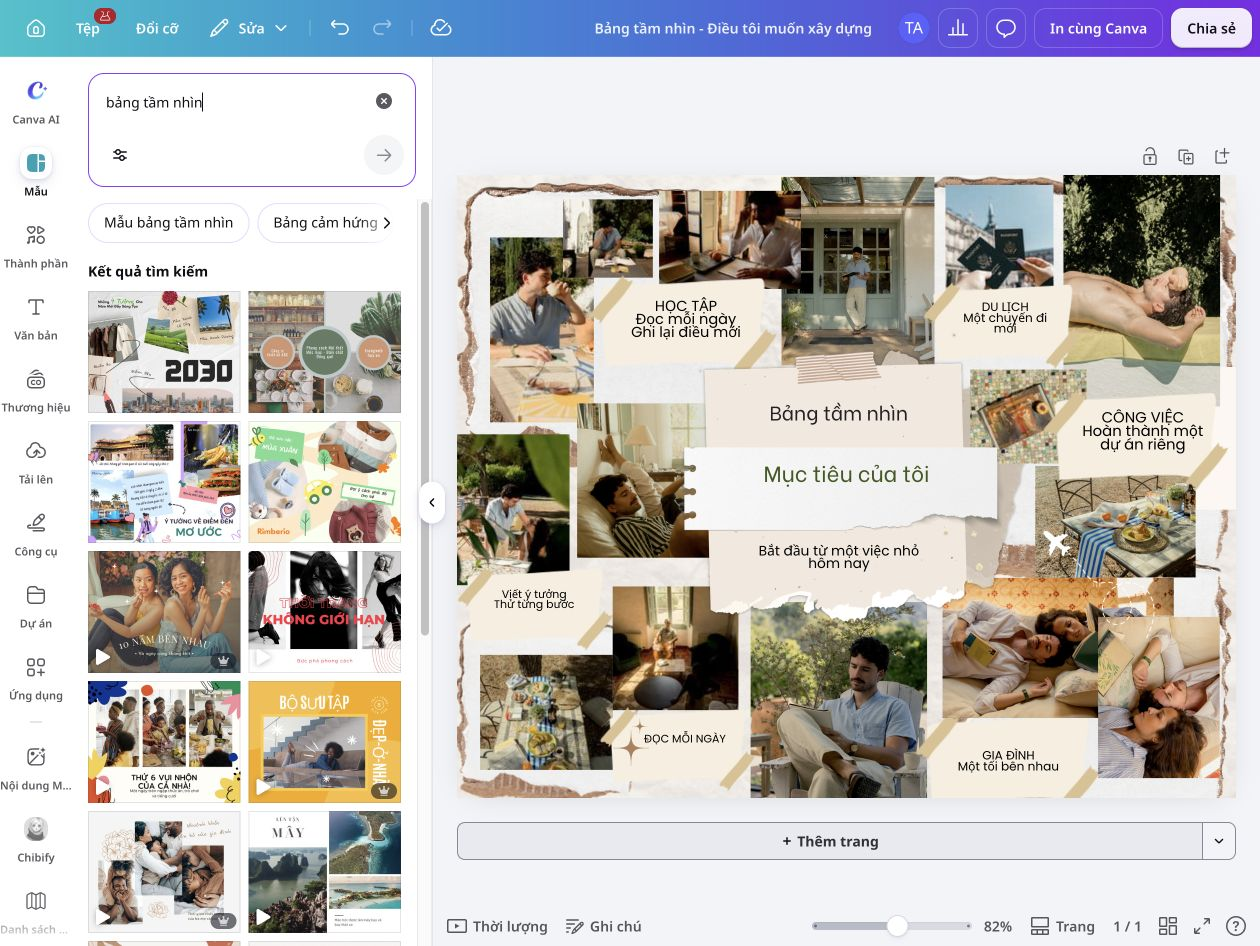
Task: Choose the Mơ Ước destination template
Action: pos(164,482)
